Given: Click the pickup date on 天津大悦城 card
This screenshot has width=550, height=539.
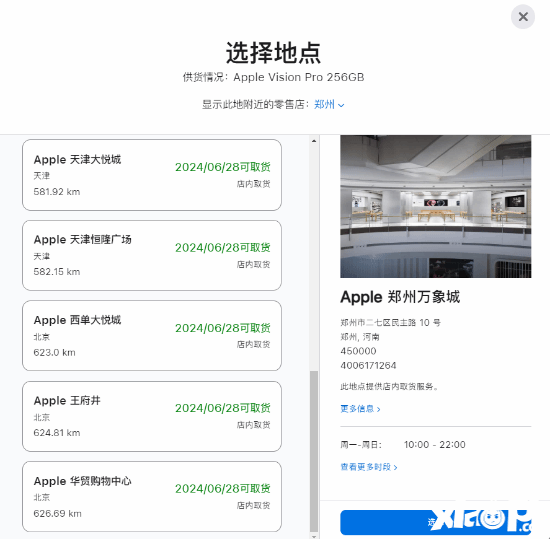Looking at the screenshot, I should click(x=223, y=167).
